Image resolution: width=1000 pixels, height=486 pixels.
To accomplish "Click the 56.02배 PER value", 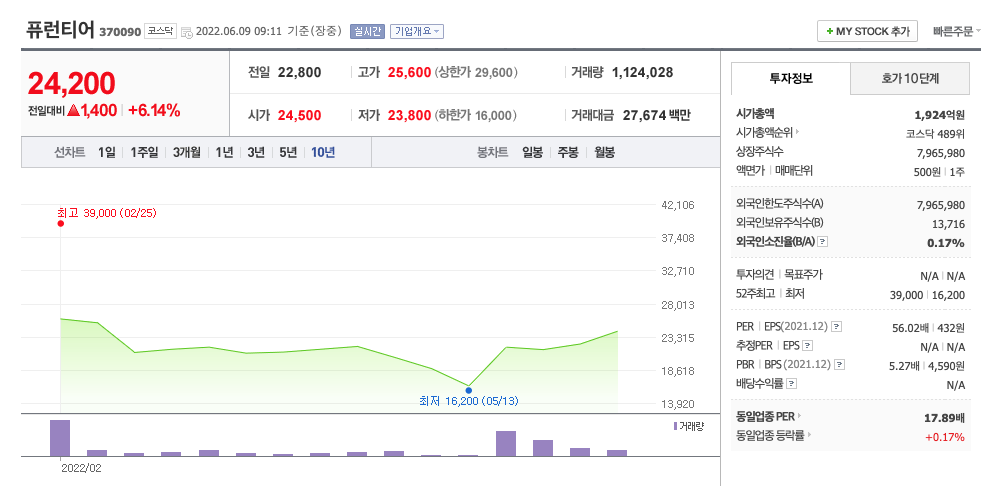I will click(x=910, y=328).
